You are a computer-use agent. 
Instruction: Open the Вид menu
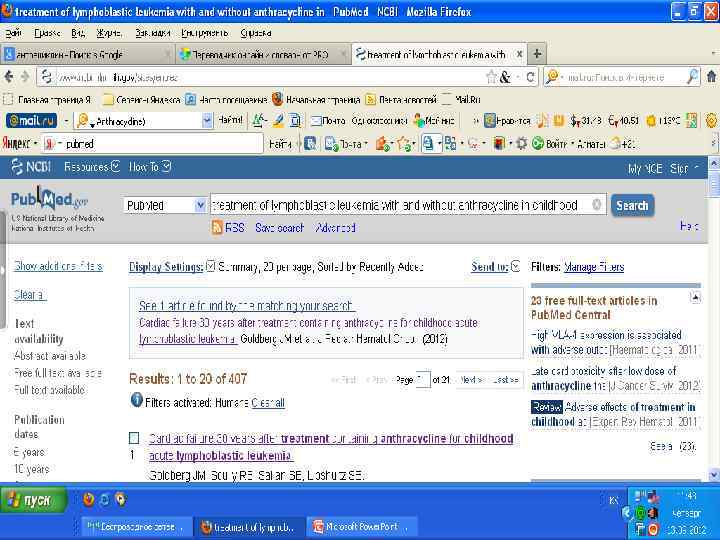(78, 33)
